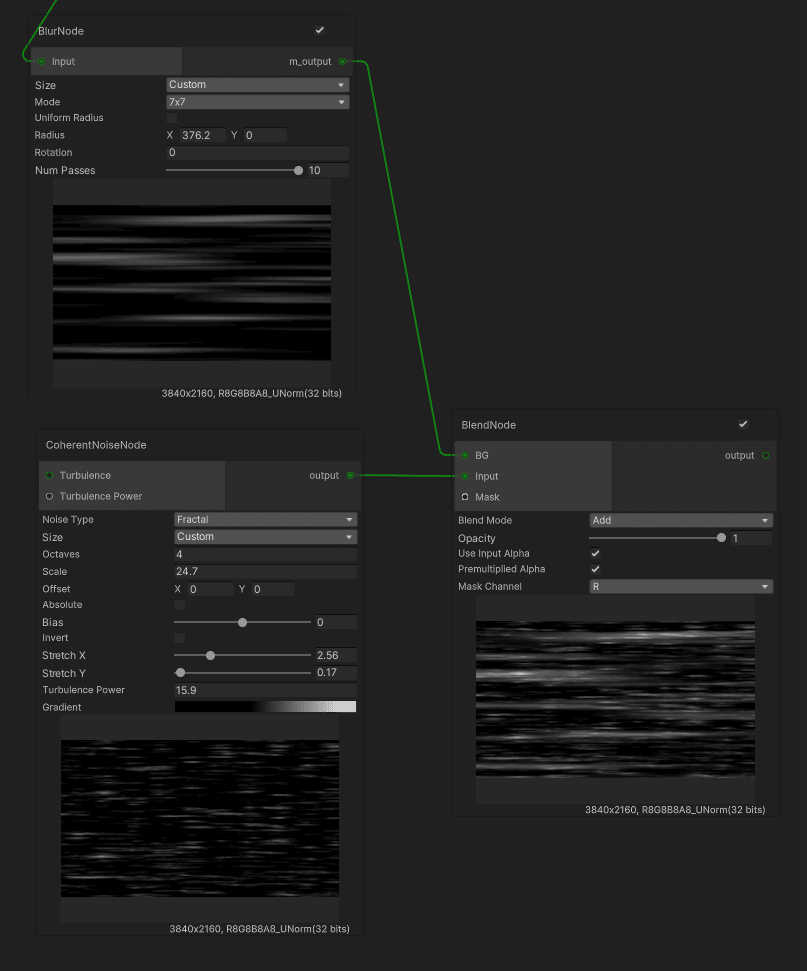The height and width of the screenshot is (971, 807).
Task: Click the Scale field 24.7
Action: 266,572
